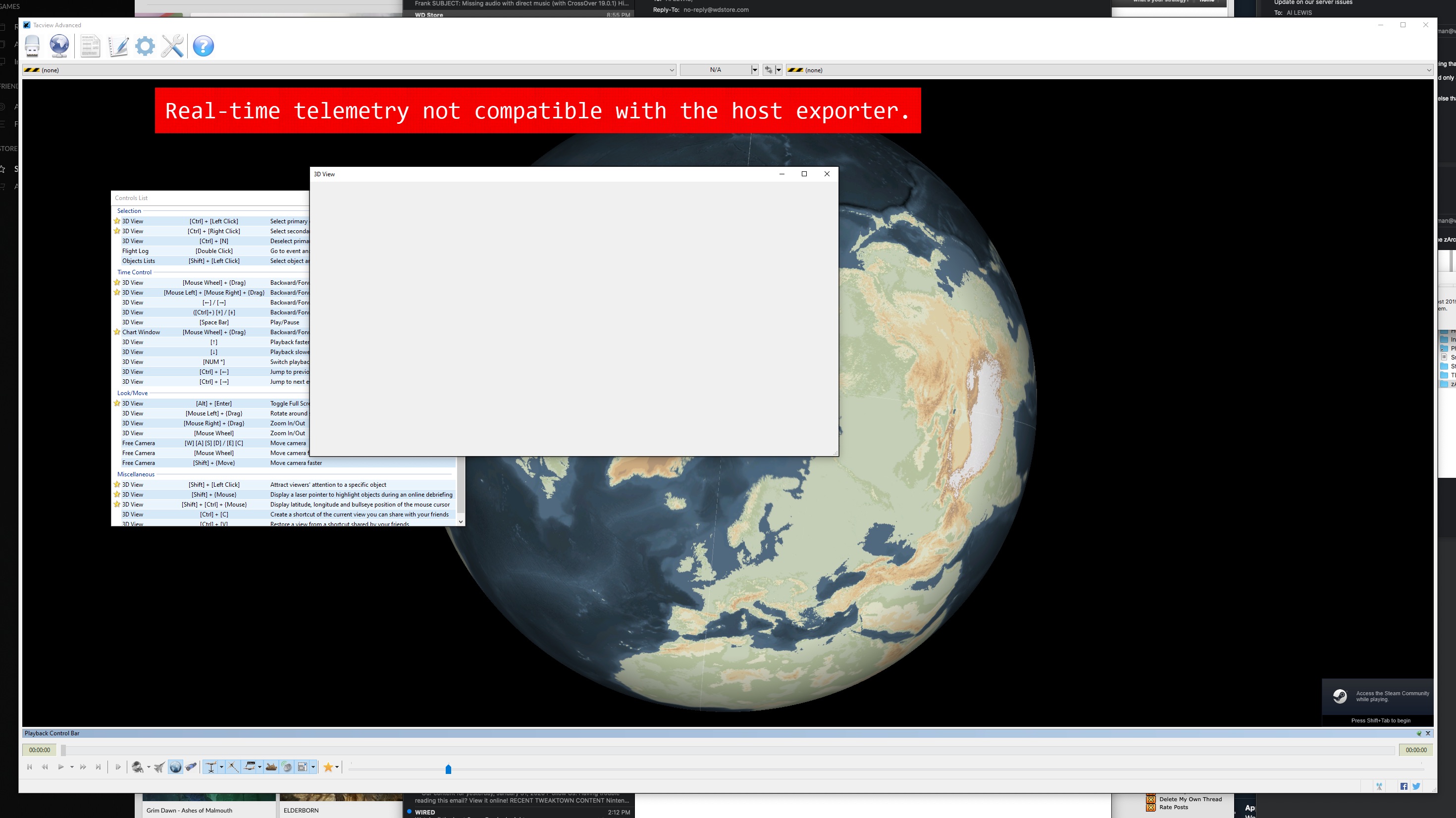Open the wrench and screwdriver tools
The height and width of the screenshot is (818, 1456).
(x=172, y=47)
